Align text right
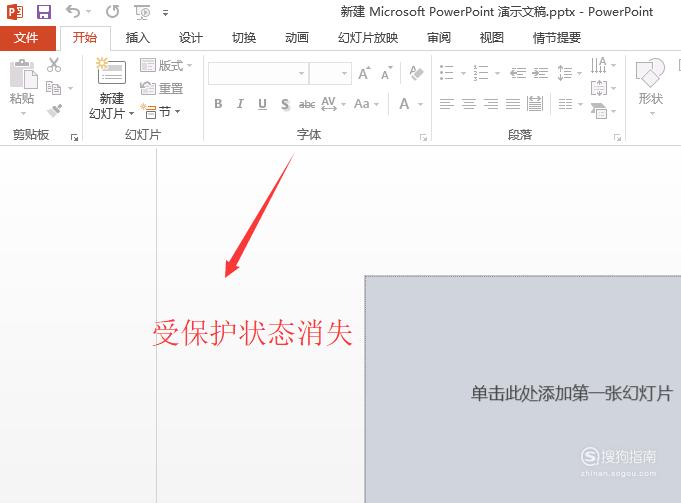The height and width of the screenshot is (503, 681). (x=491, y=104)
